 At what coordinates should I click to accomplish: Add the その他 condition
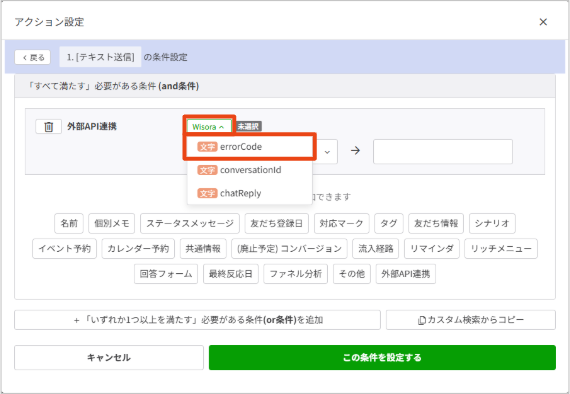352,274
